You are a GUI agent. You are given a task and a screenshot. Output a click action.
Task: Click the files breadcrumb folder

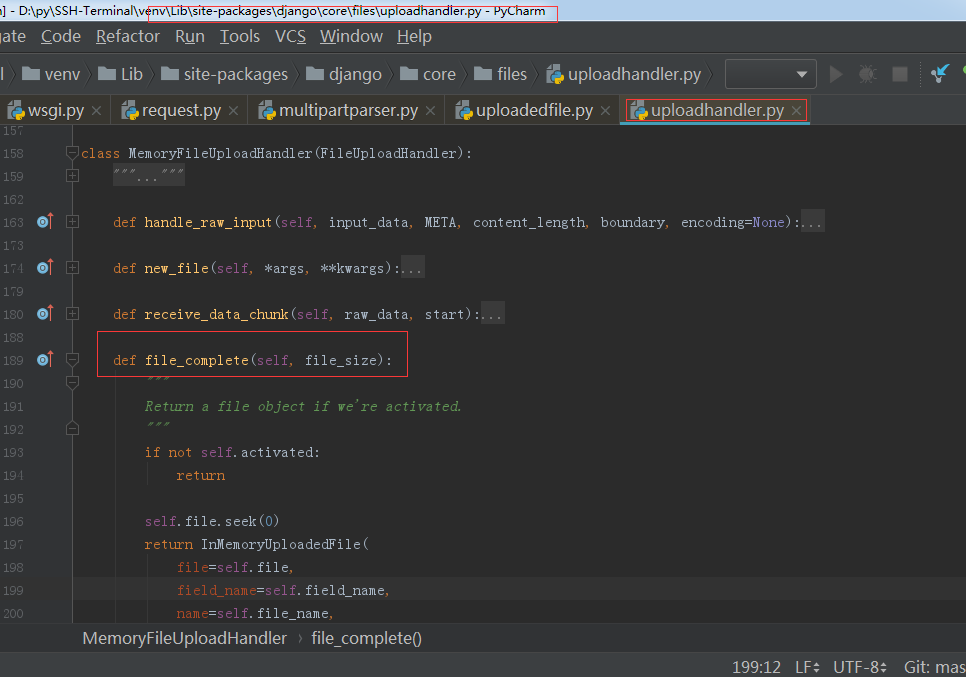click(500, 75)
